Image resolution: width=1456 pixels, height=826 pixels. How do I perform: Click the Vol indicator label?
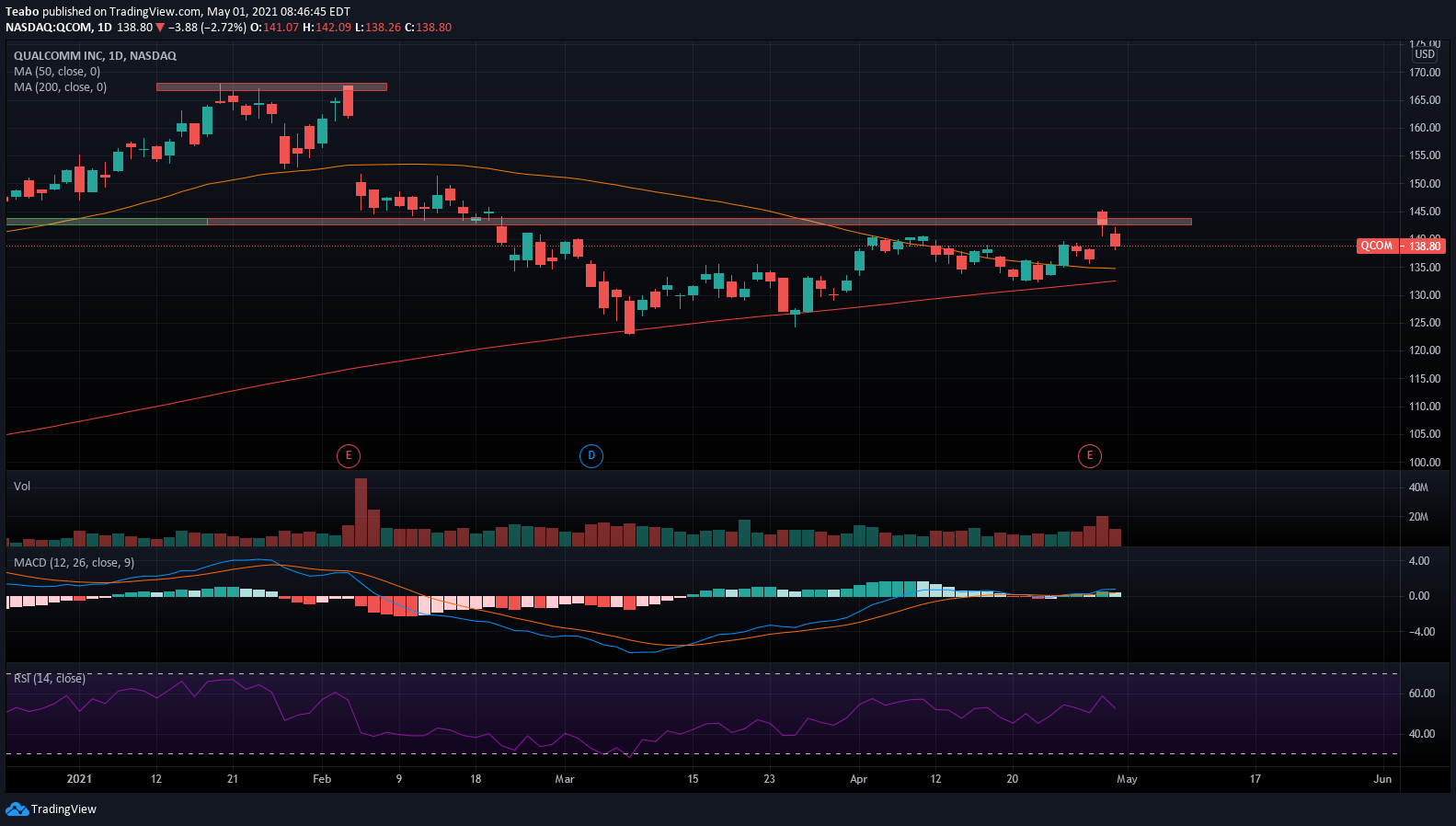pos(22,487)
